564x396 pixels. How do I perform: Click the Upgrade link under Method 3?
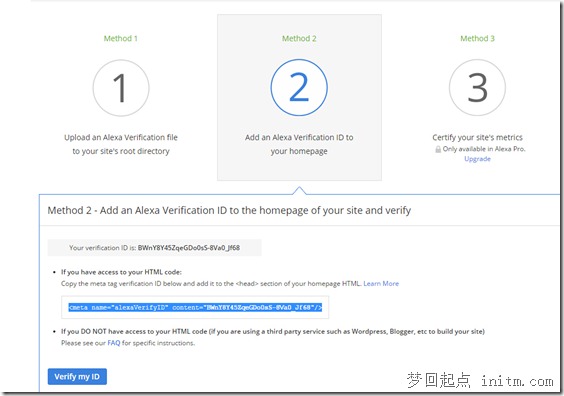pyautogui.click(x=477, y=159)
